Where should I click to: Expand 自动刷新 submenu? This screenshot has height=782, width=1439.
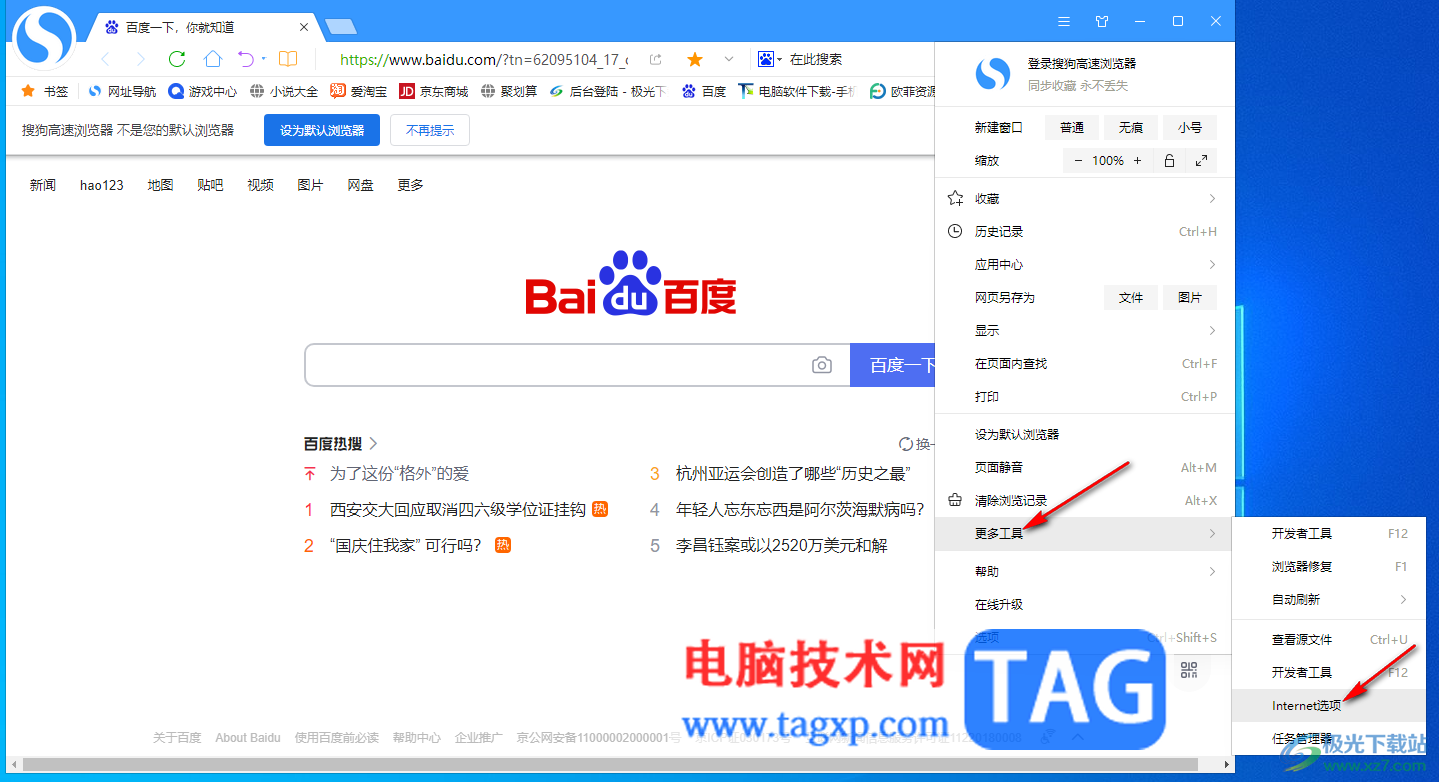point(1328,599)
